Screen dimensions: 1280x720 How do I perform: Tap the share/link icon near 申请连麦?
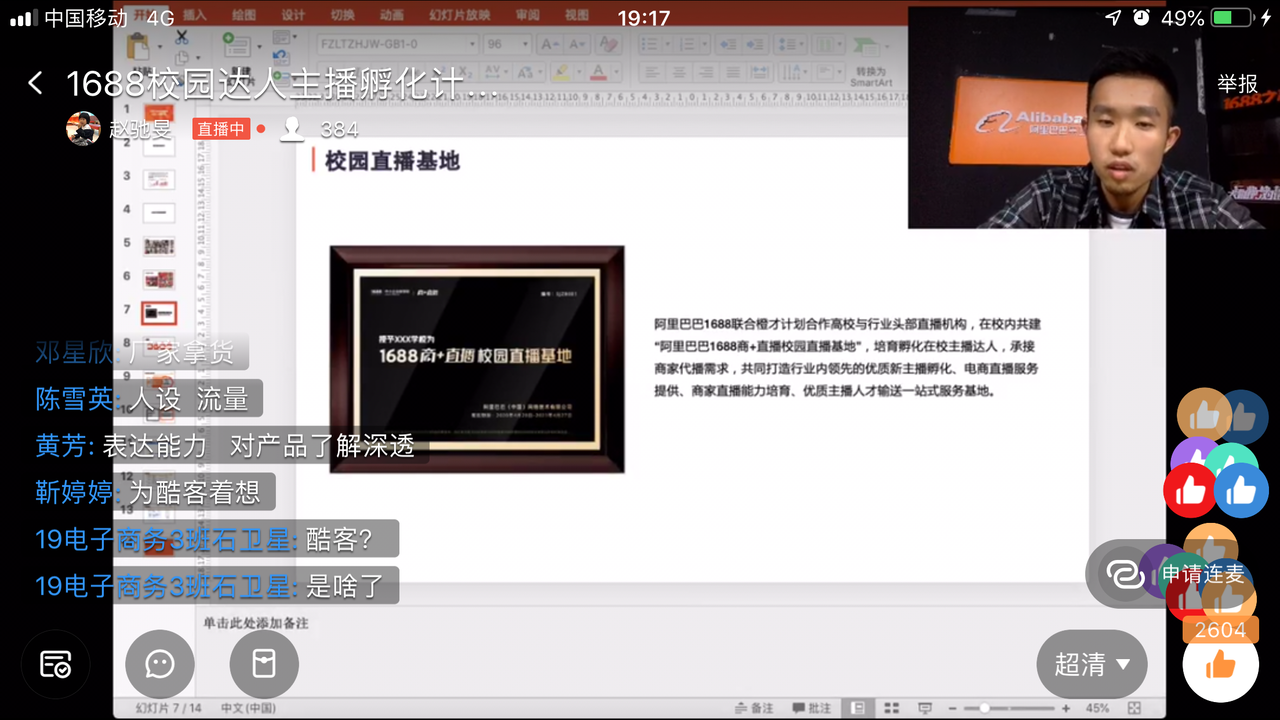1126,574
